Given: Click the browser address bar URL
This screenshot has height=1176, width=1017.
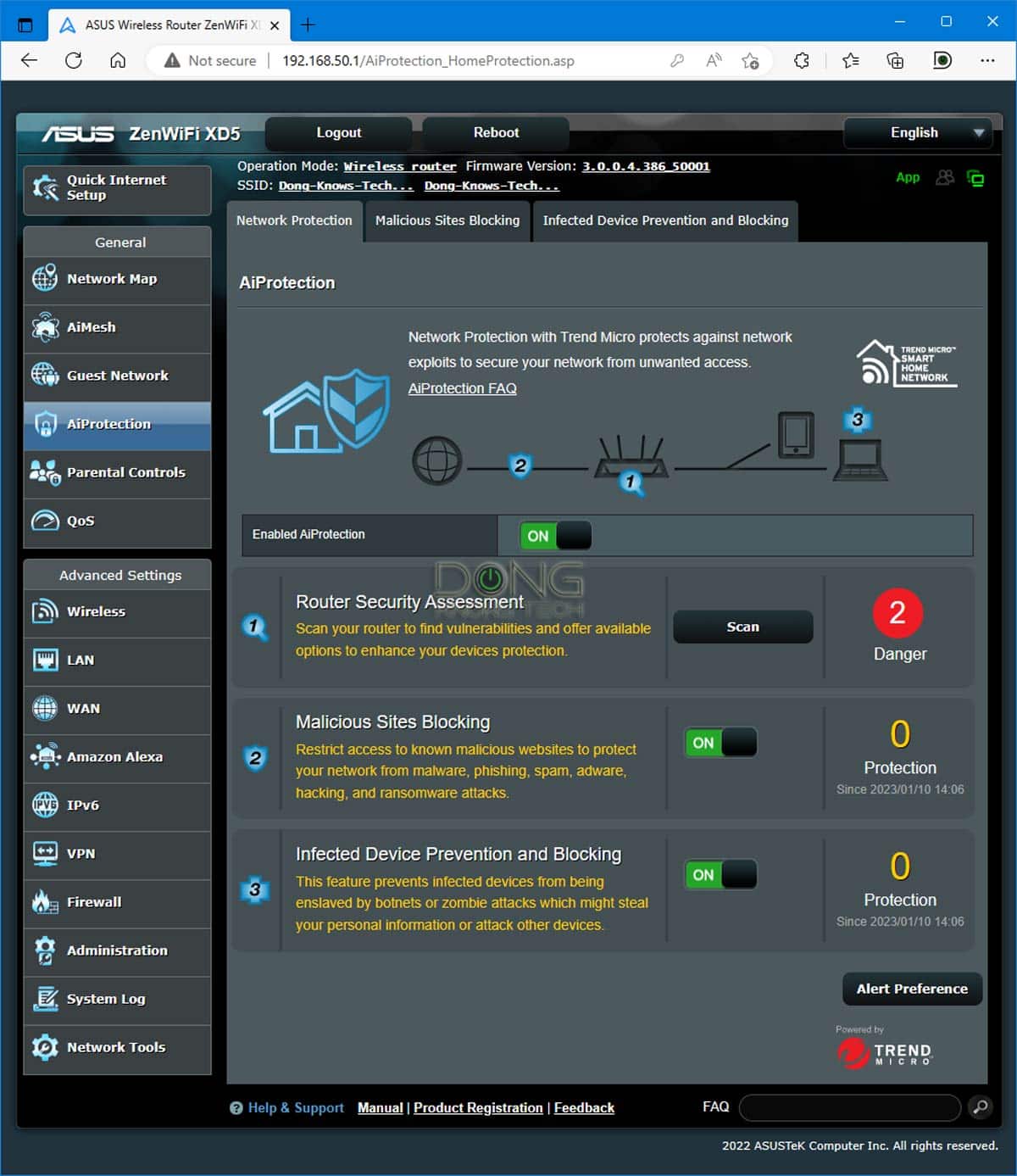Looking at the screenshot, I should coord(428,60).
